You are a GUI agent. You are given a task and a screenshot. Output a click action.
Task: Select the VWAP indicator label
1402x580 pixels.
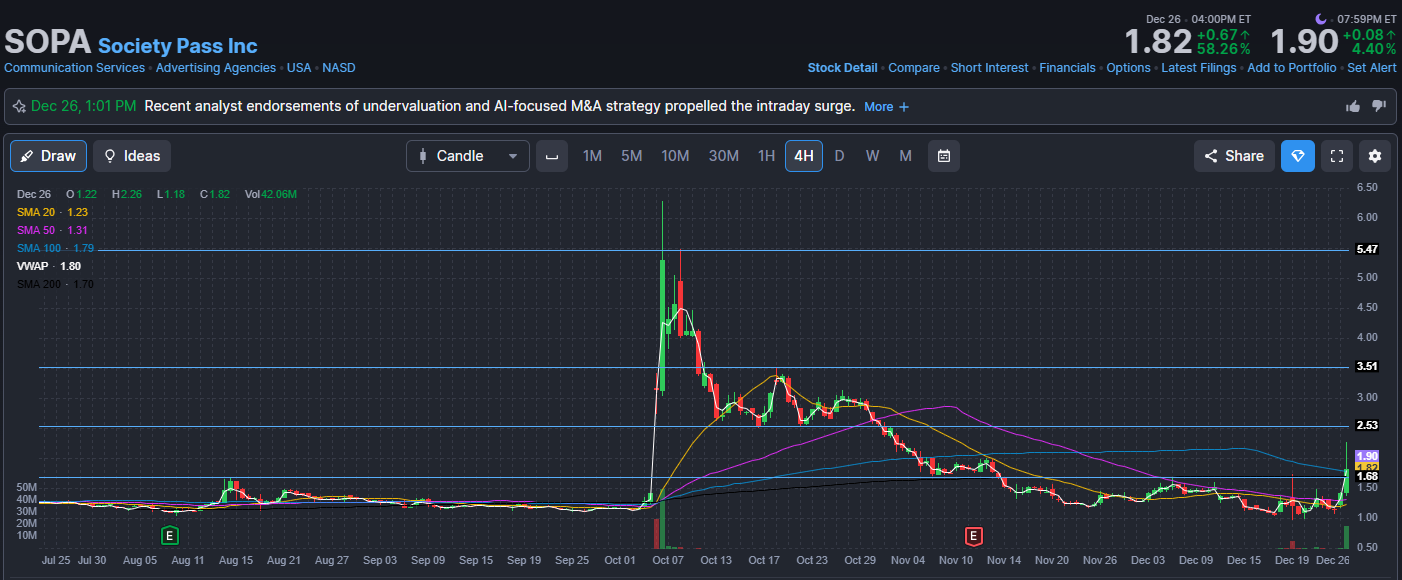click(49, 266)
